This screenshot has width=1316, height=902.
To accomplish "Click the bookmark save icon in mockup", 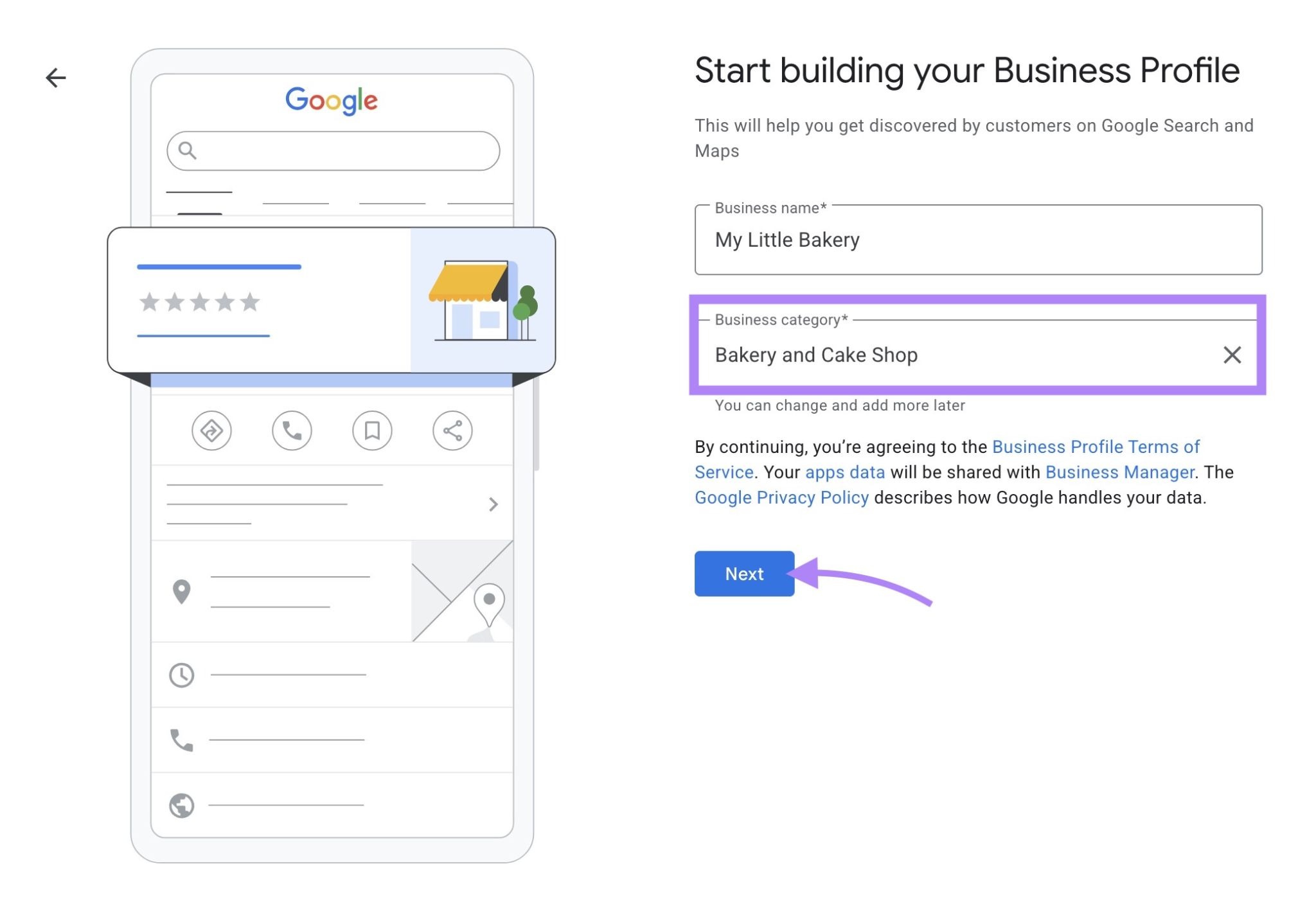I will click(x=372, y=430).
